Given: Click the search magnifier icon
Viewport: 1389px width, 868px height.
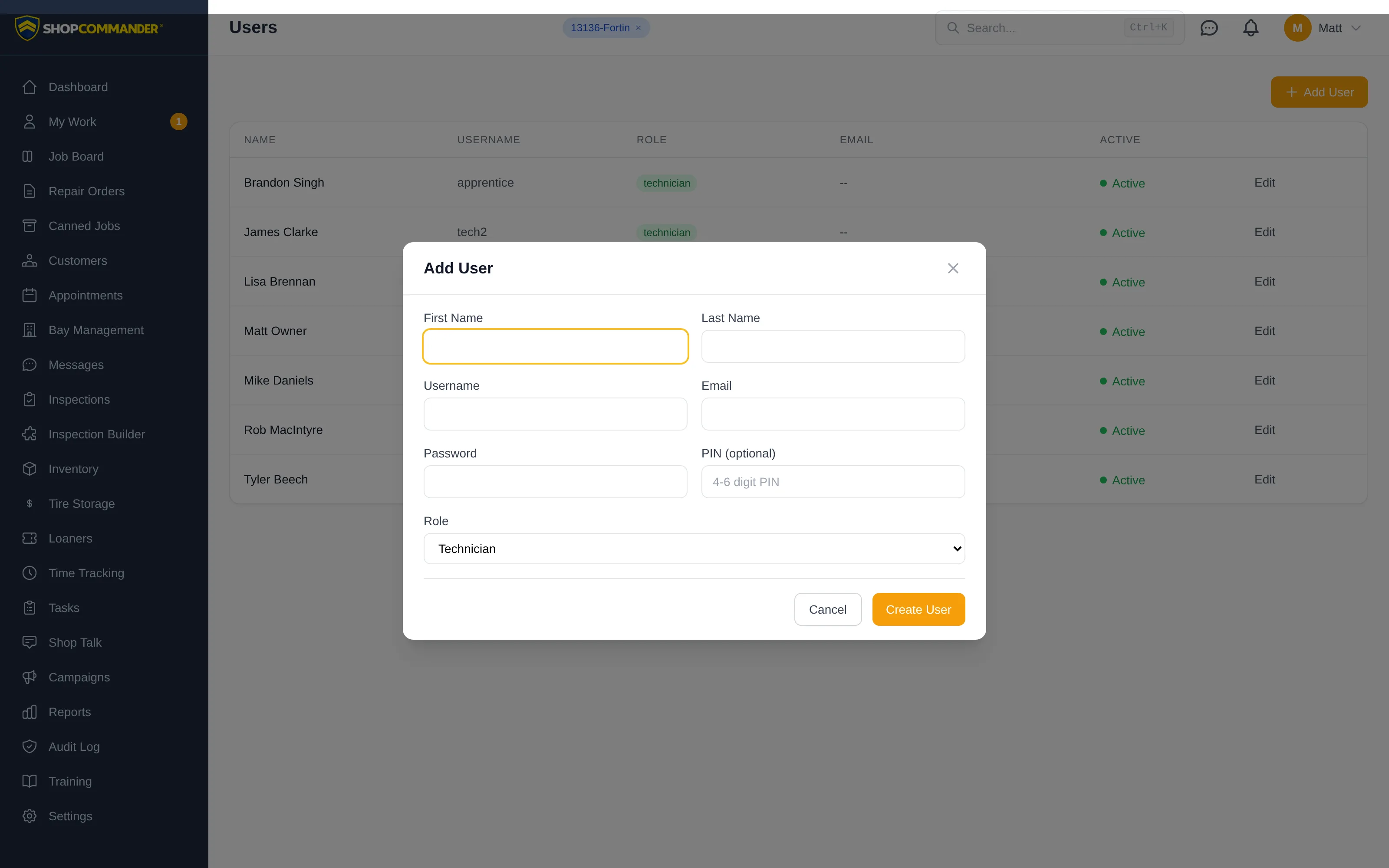Looking at the screenshot, I should coord(953,27).
